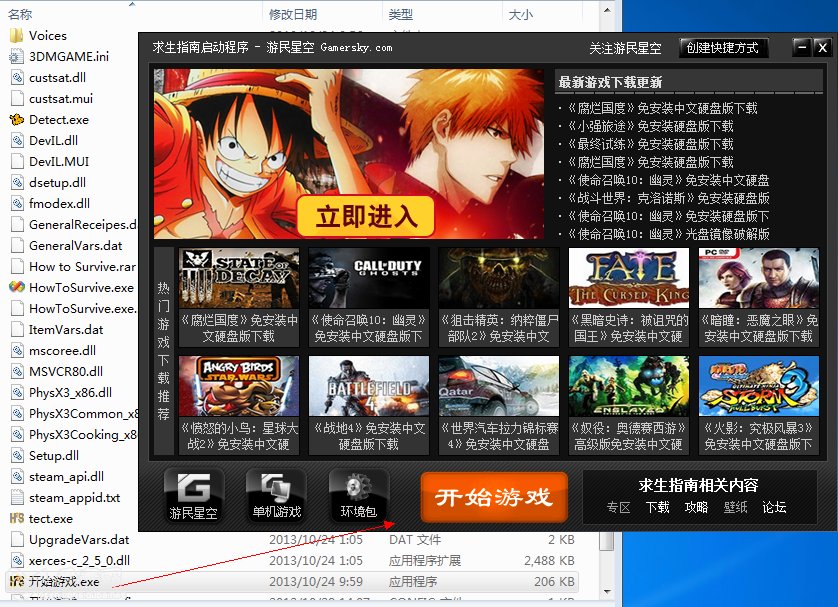Open the 暗瞳：恶魔之眼 PC DVD thumbnail
838x607 pixels.
click(x=759, y=278)
